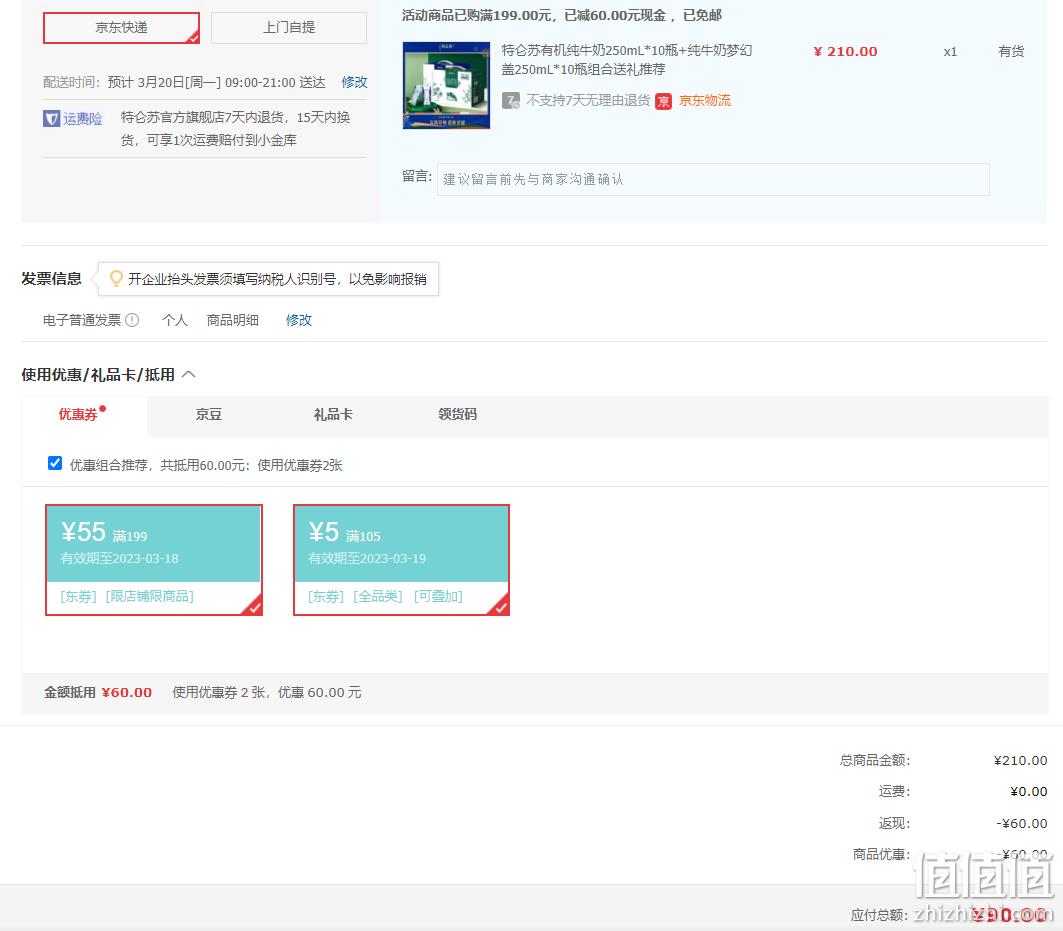The width and height of the screenshot is (1063, 931).
Task: Click the 金额抵用 ¥60.00 amount
Action: click(x=127, y=692)
